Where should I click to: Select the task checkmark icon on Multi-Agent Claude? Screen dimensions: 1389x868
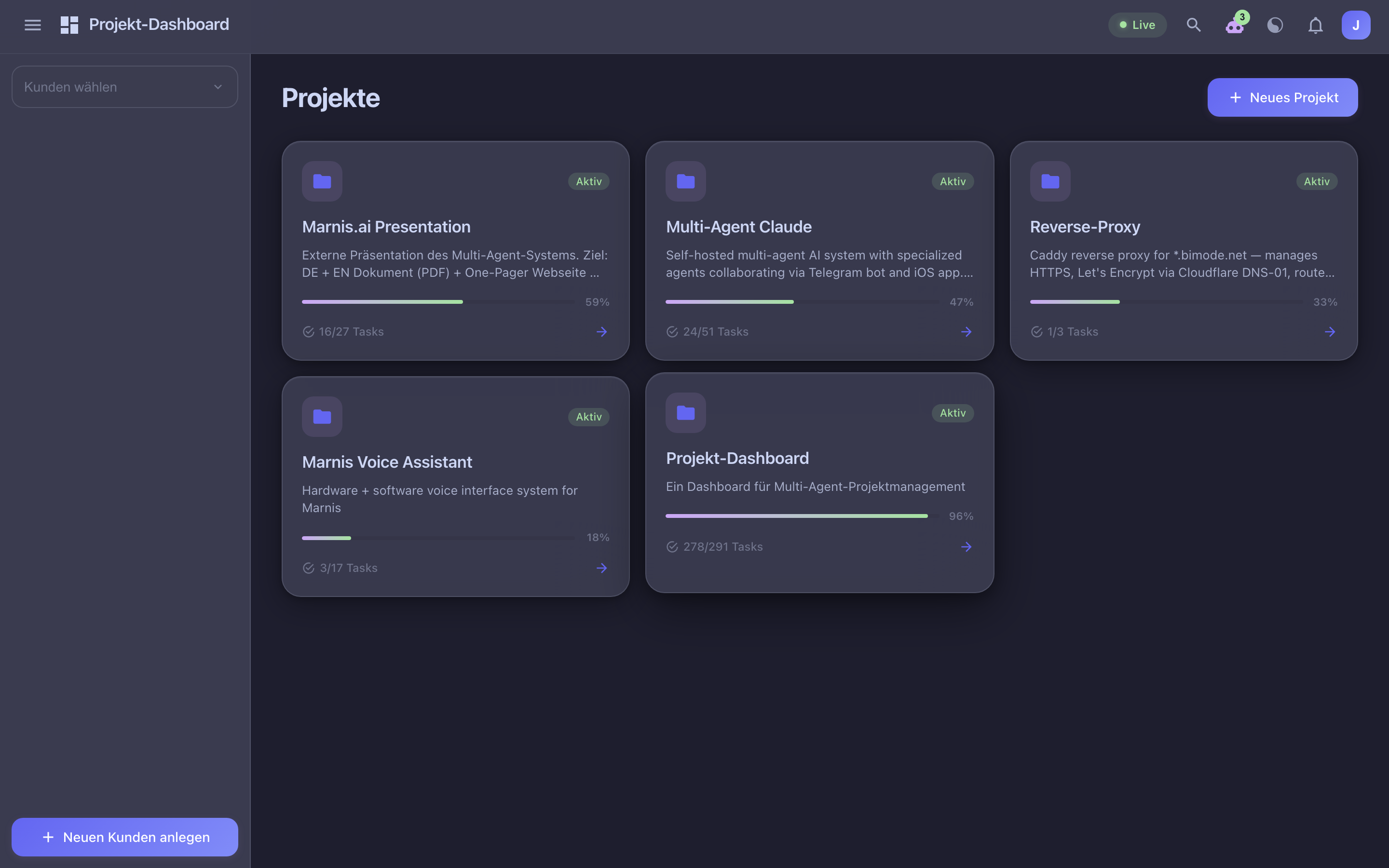[671, 331]
